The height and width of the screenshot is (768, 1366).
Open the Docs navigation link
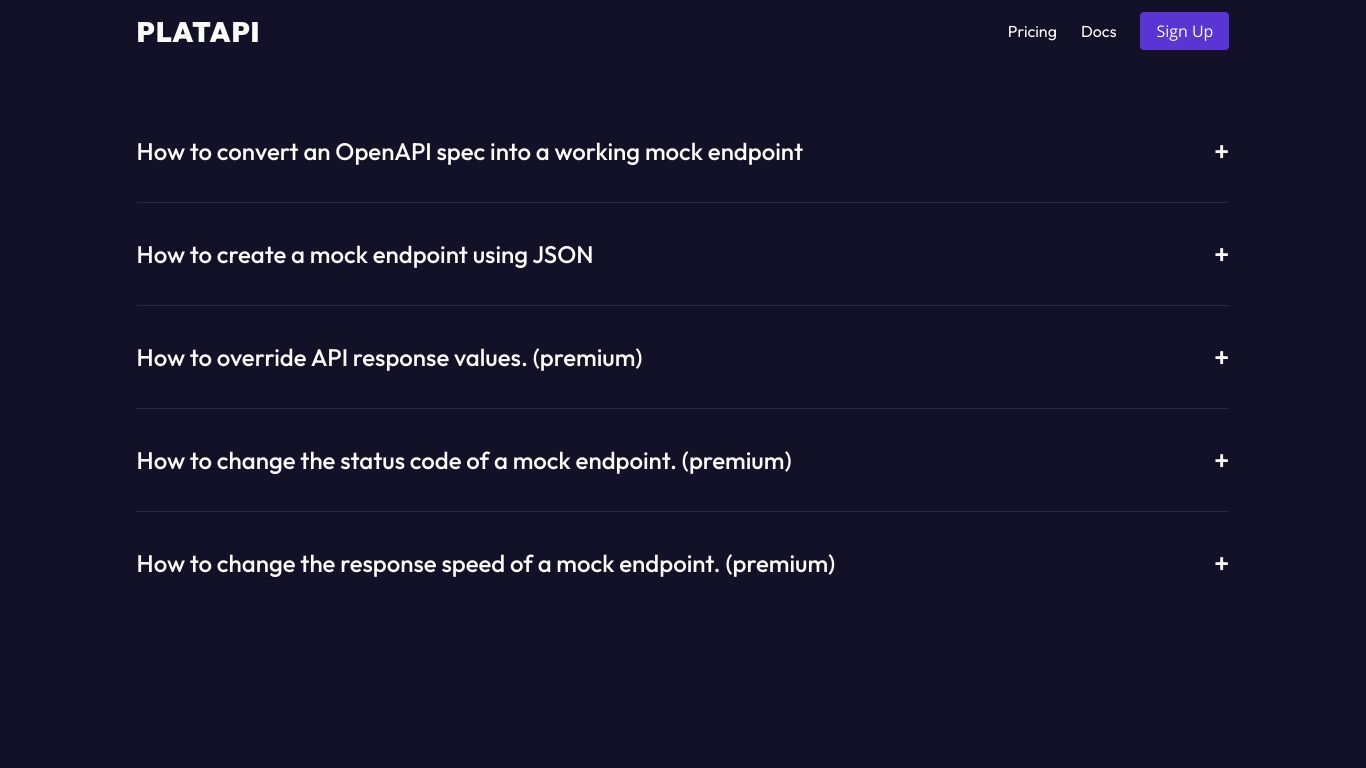click(1098, 32)
